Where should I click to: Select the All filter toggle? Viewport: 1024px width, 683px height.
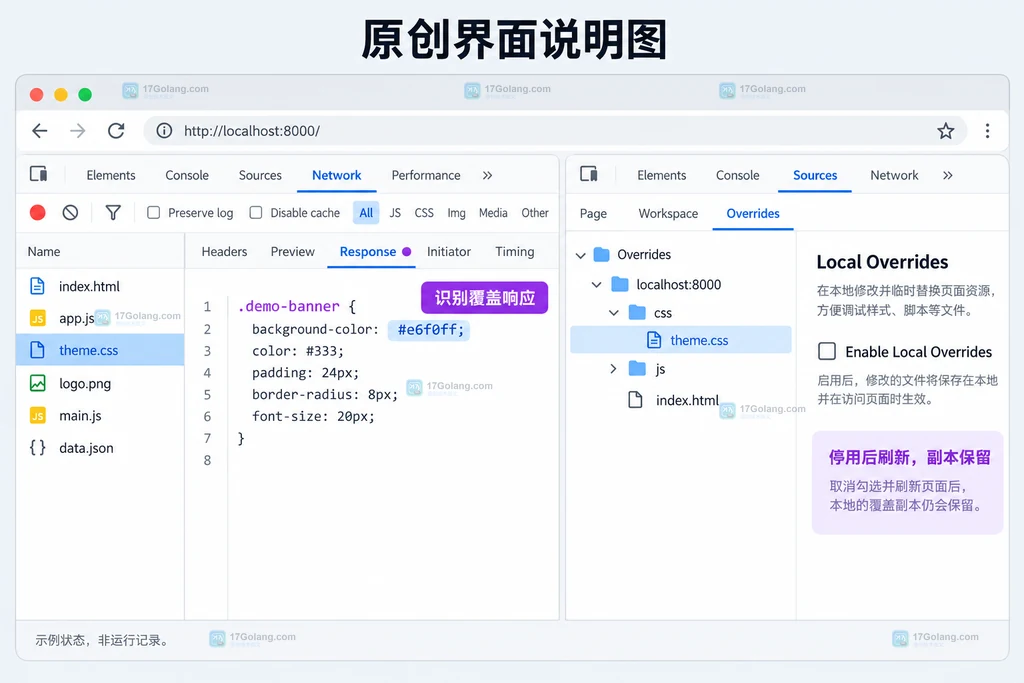(366, 213)
